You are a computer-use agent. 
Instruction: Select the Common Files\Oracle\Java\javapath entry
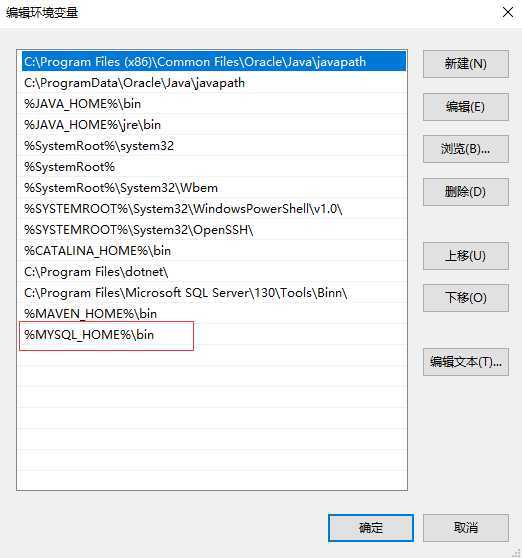pos(213,62)
